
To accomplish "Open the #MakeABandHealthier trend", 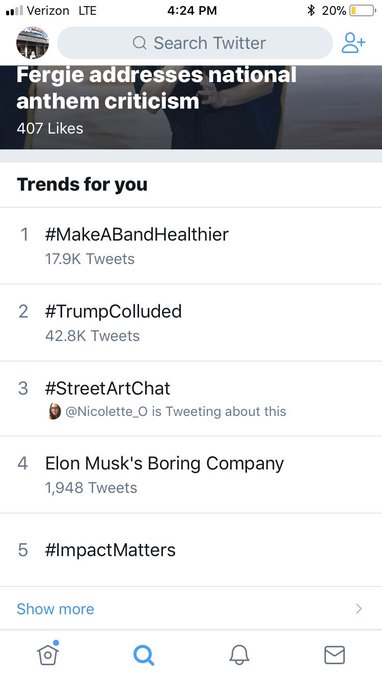I will tap(191, 246).
